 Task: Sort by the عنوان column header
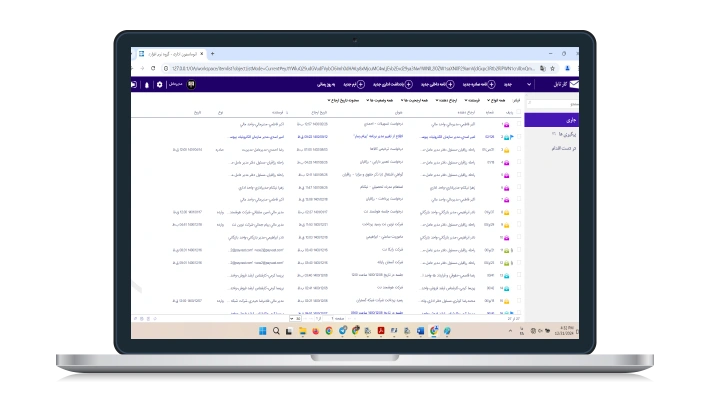click(x=398, y=112)
